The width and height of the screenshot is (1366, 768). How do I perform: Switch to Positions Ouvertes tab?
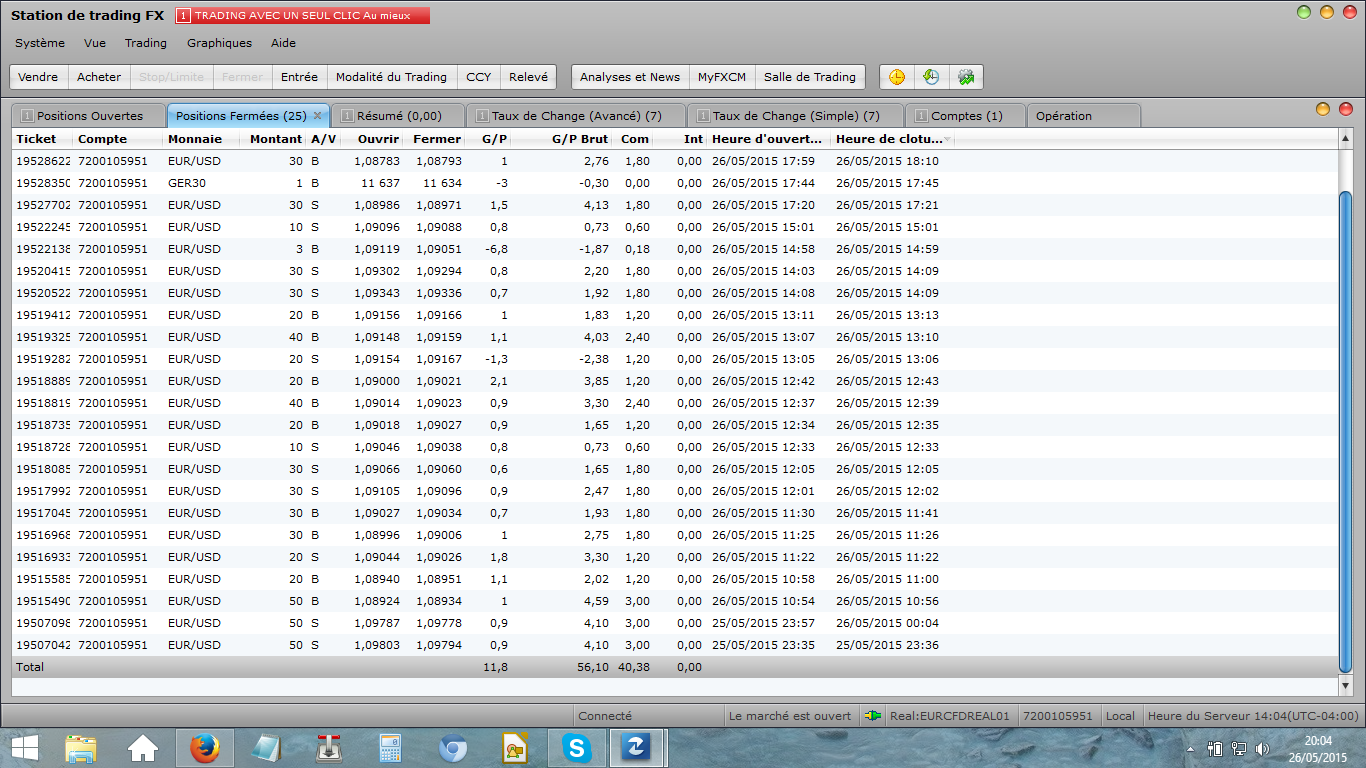(x=89, y=116)
